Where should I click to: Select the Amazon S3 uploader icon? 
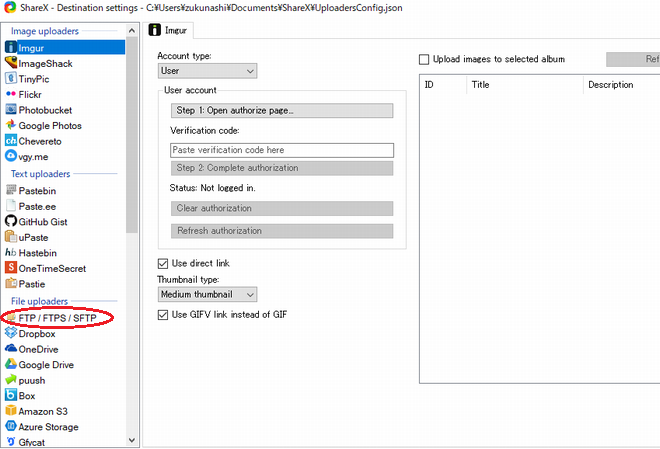click(x=11, y=411)
